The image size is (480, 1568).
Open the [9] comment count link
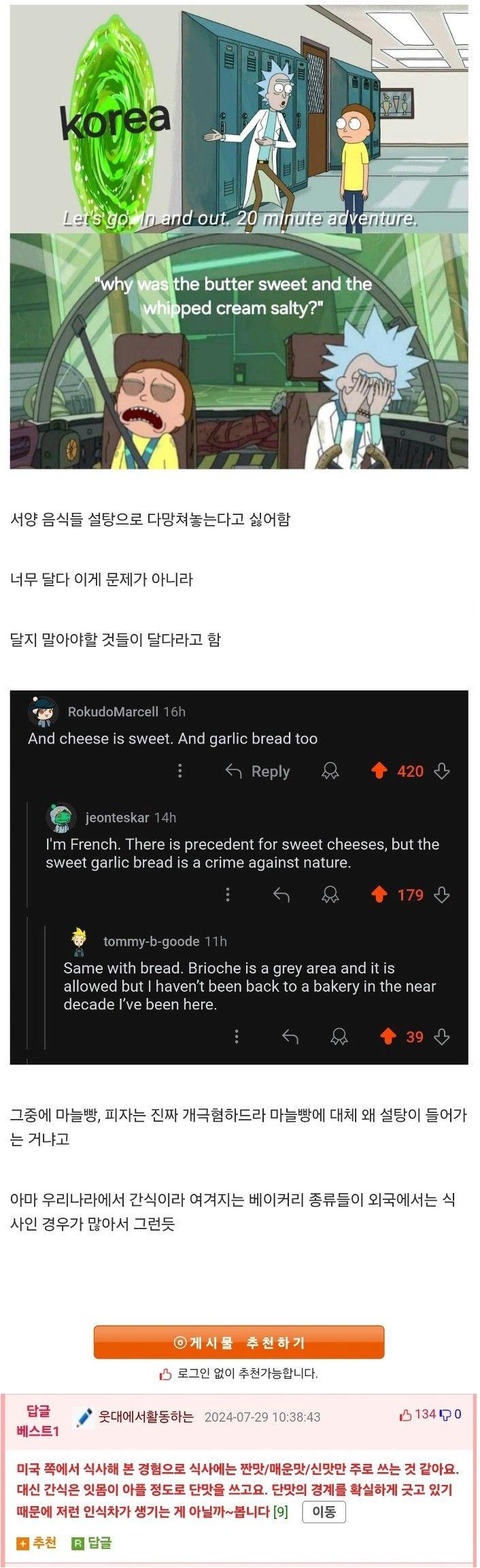(x=281, y=1510)
